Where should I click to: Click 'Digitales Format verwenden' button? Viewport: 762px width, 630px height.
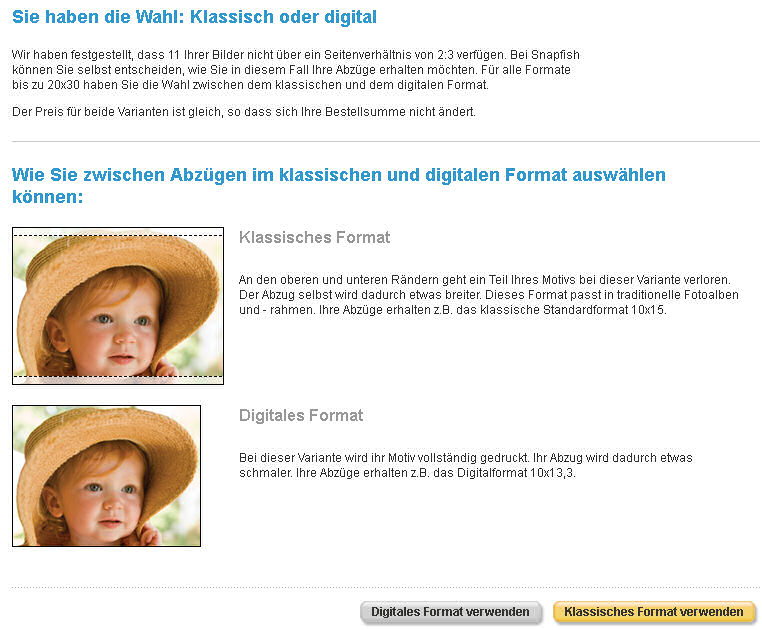tap(450, 612)
